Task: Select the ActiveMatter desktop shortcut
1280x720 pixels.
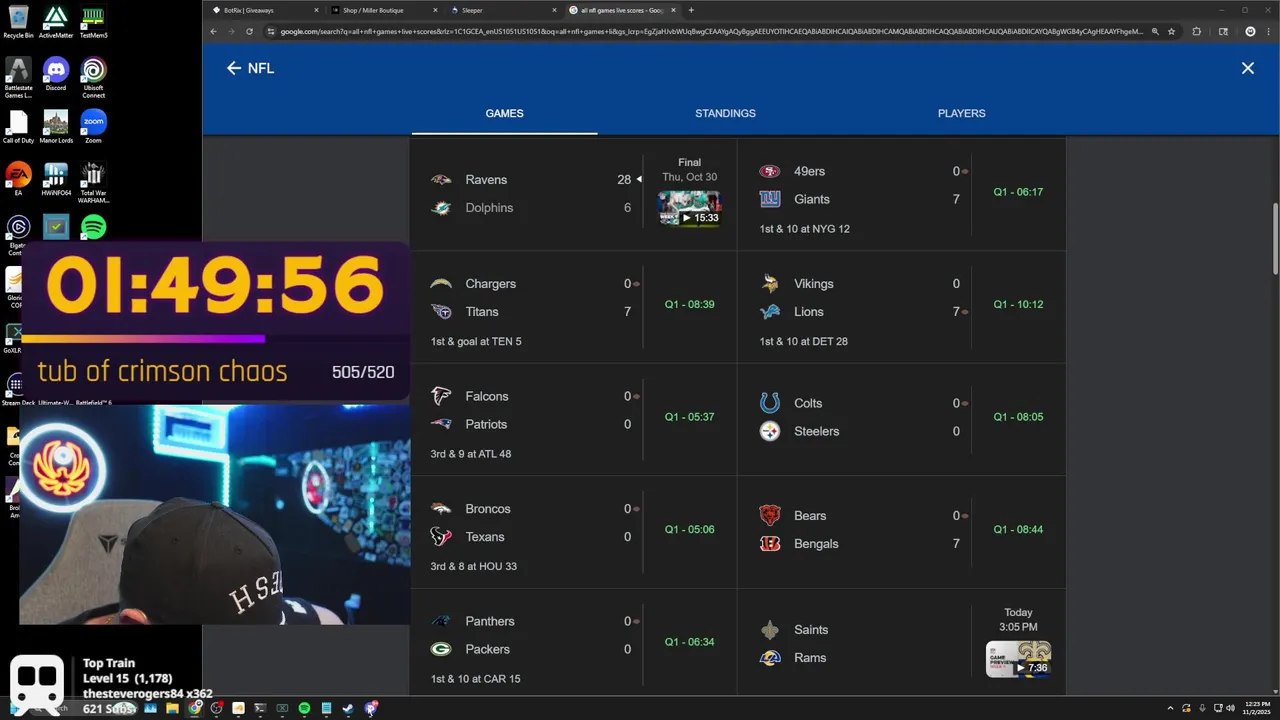Action: pyautogui.click(x=56, y=22)
